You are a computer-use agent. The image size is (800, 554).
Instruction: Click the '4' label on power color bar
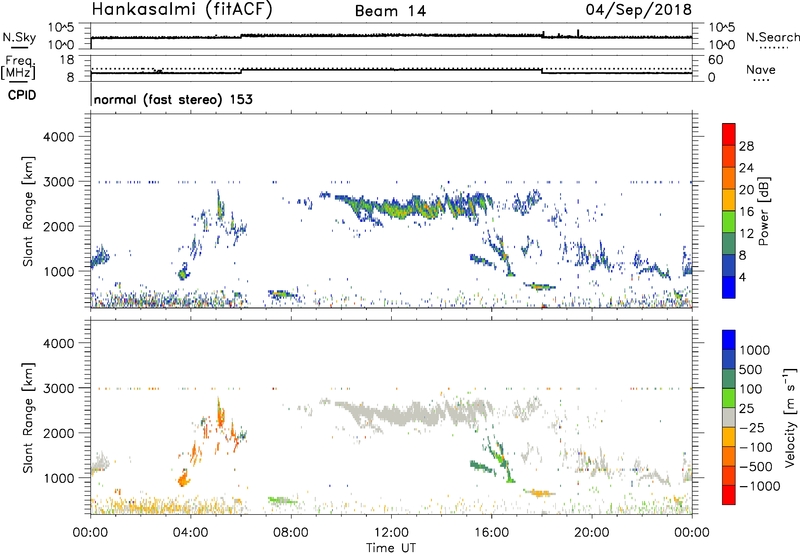[x=742, y=277]
